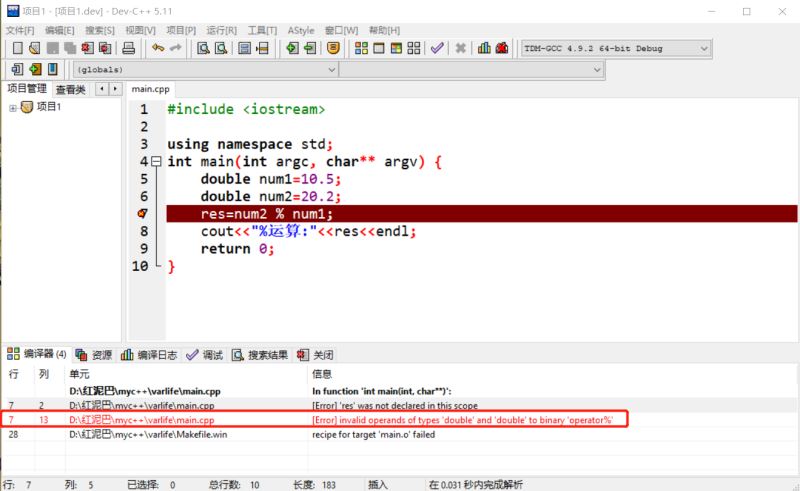Click the 单元 column header
Screen dimensions: 800x491
(187, 374)
